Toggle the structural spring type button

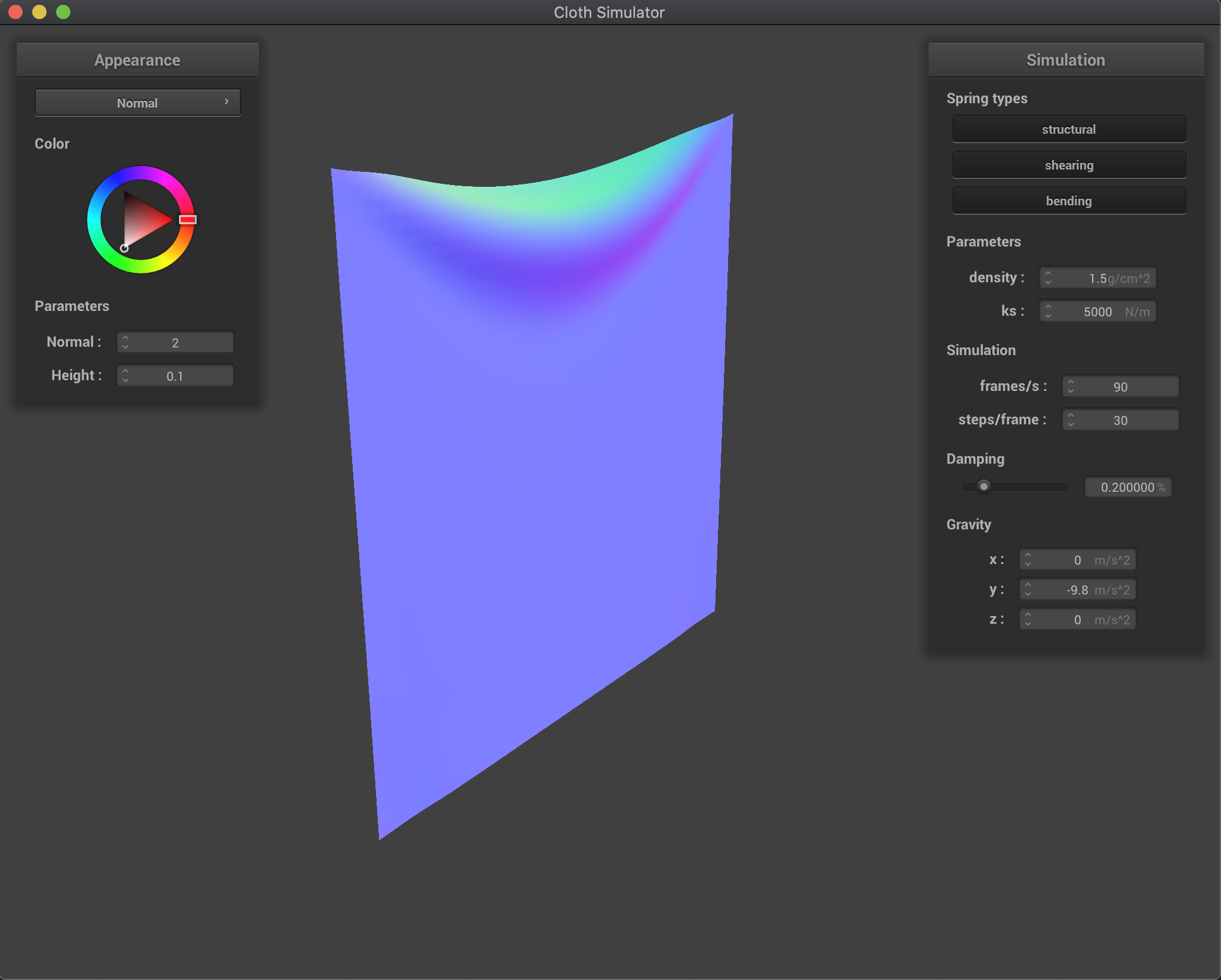click(x=1068, y=130)
